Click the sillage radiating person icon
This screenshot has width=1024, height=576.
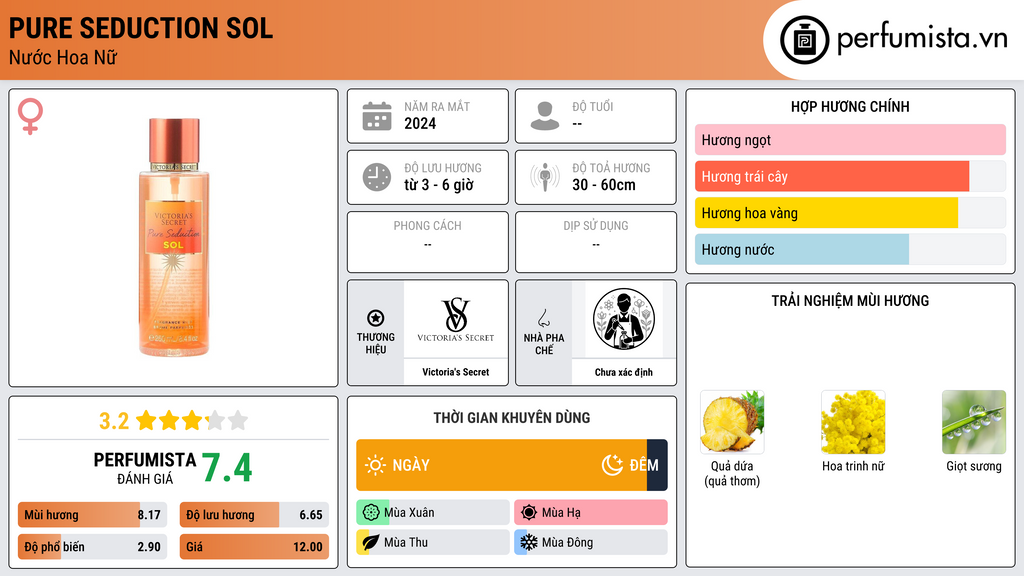click(x=545, y=177)
